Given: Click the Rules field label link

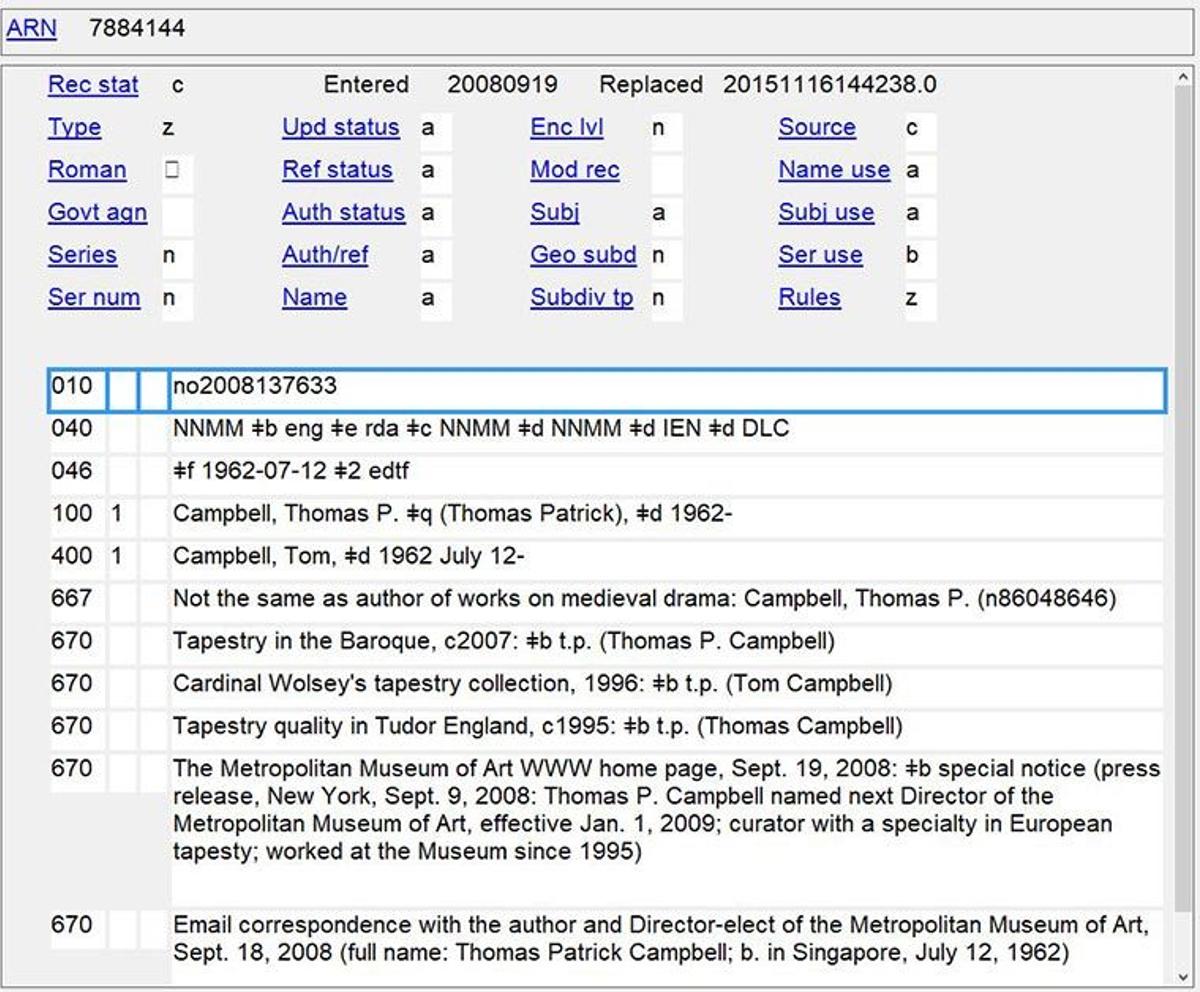Looking at the screenshot, I should pos(808,298).
